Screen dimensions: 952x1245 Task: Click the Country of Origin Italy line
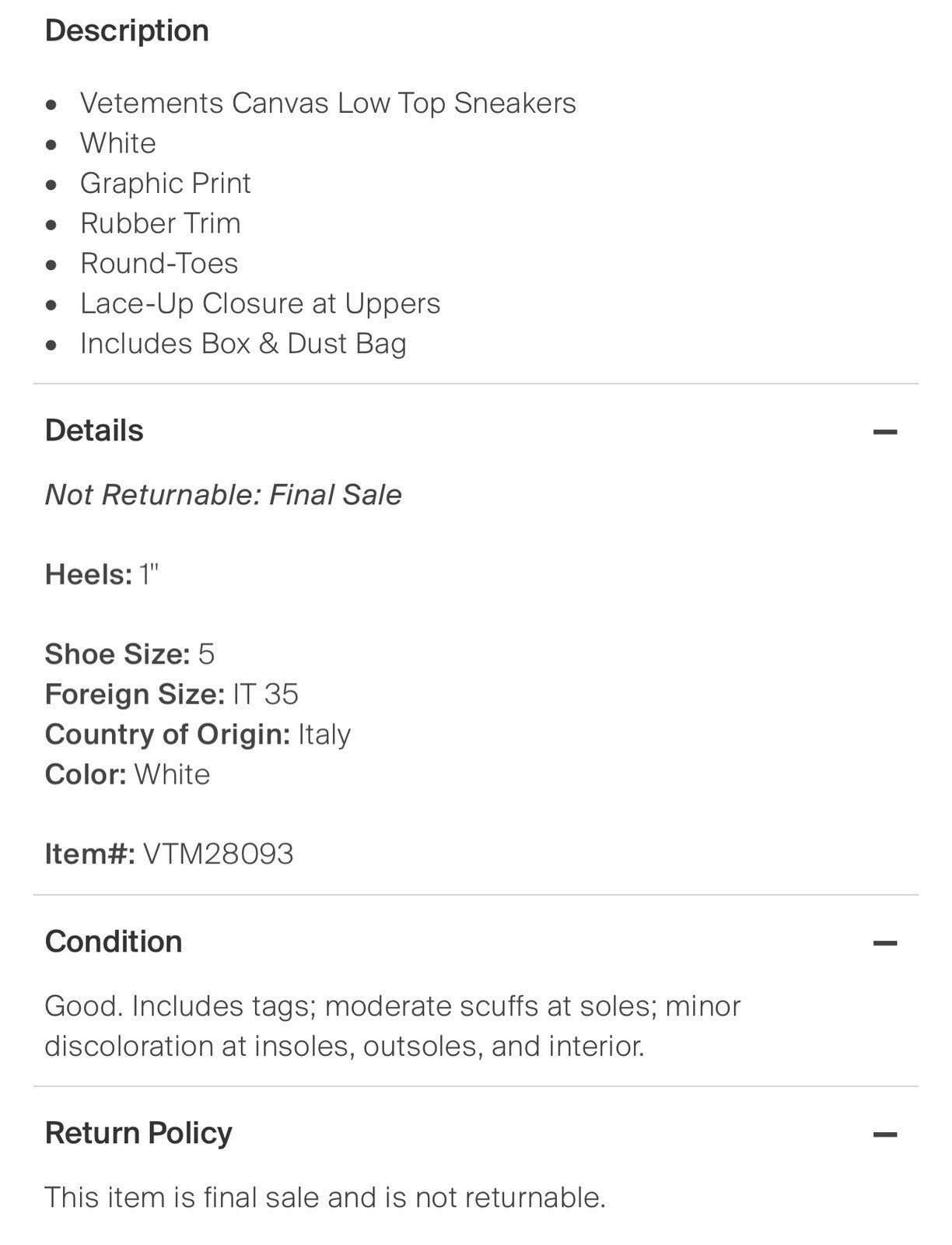(x=198, y=734)
